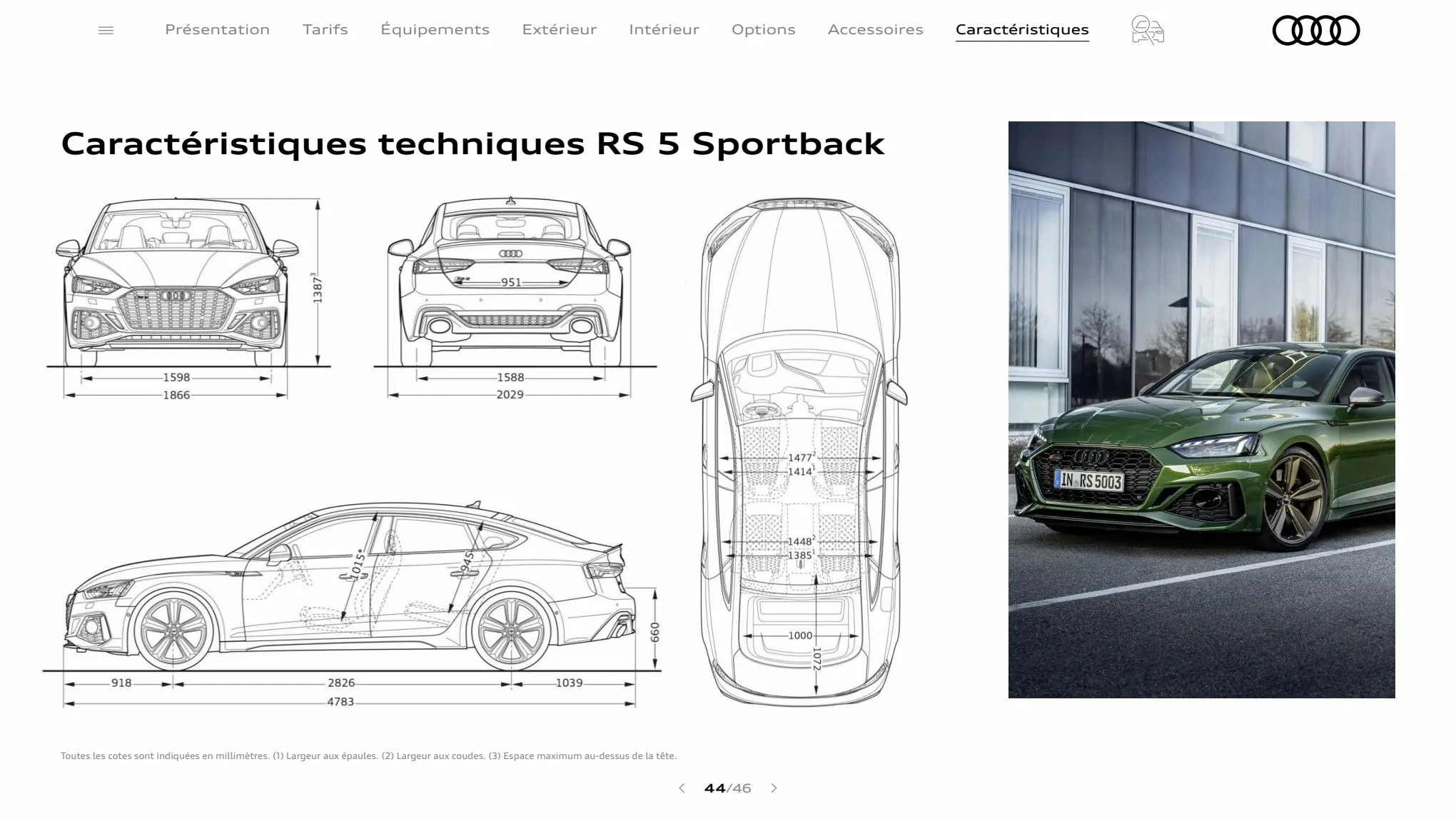Viewport: 1456px width, 819px height.
Task: Click the height value 1387
Action: click(x=317, y=289)
